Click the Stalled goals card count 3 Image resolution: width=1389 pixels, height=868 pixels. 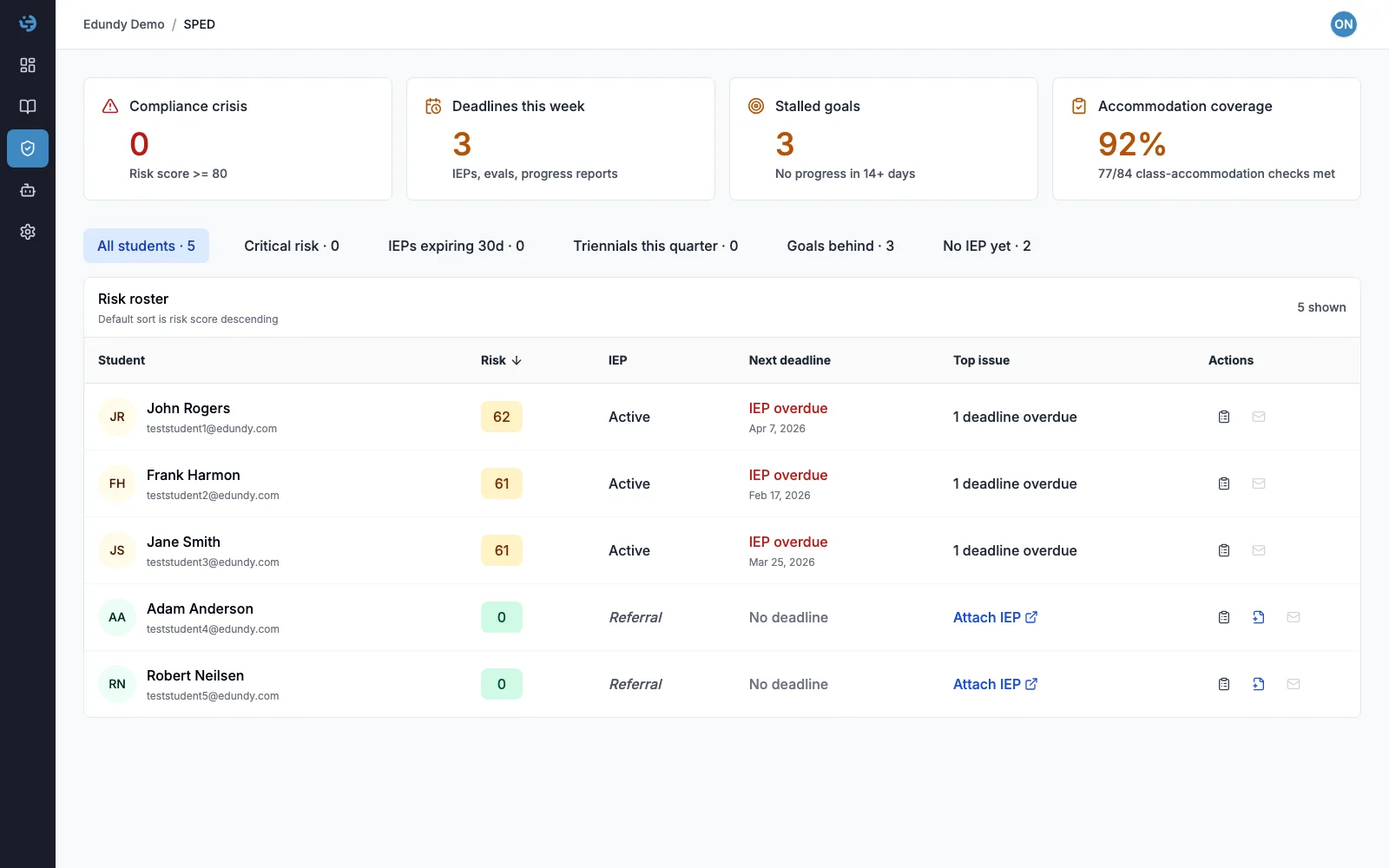[785, 144]
